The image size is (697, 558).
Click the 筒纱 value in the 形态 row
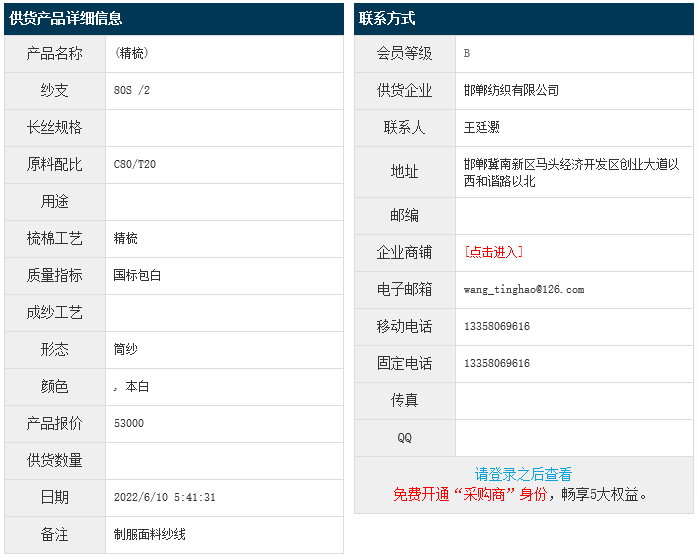tap(126, 349)
